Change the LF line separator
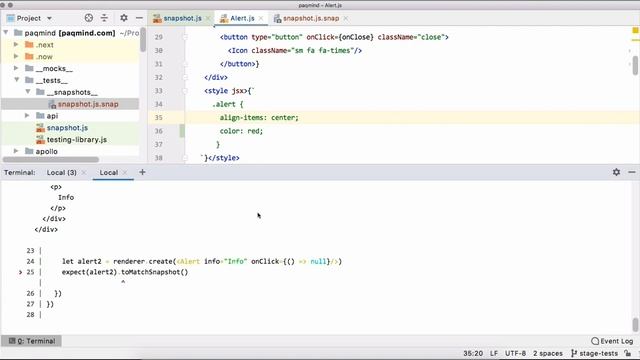This screenshot has height=360, width=640. tap(493, 353)
